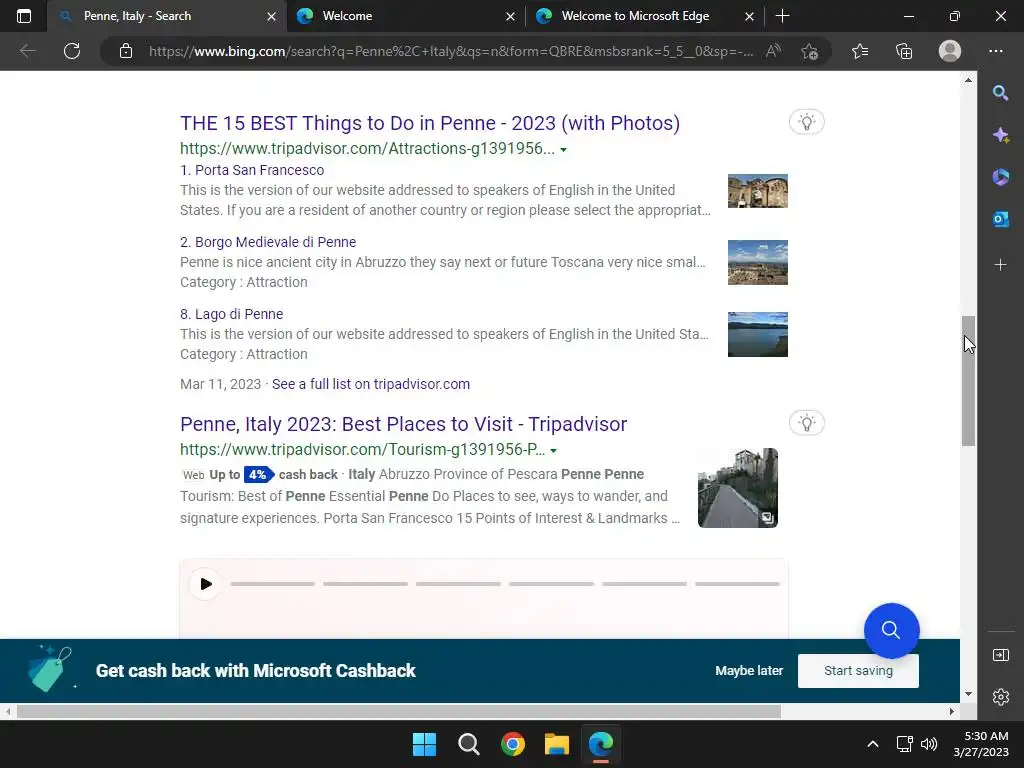The width and height of the screenshot is (1024, 768).
Task: Switch to the Welcome tab
Action: [x=406, y=16]
